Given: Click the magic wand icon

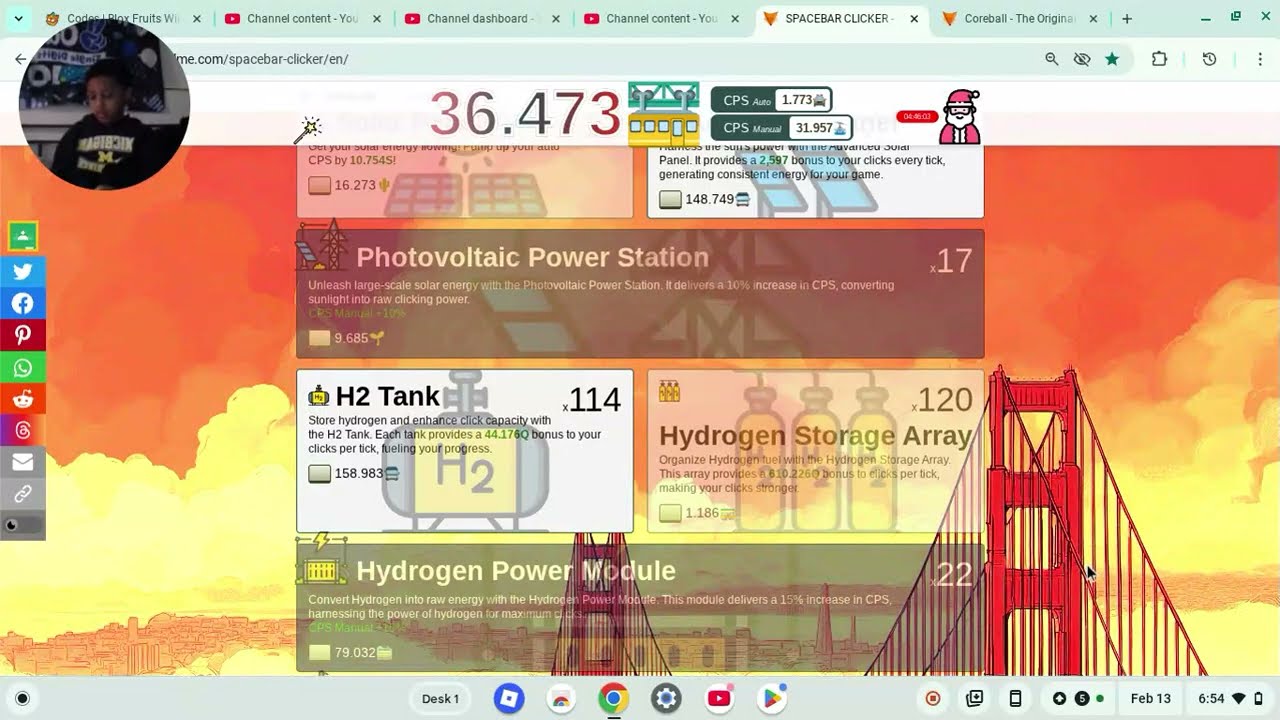Looking at the screenshot, I should [307, 129].
